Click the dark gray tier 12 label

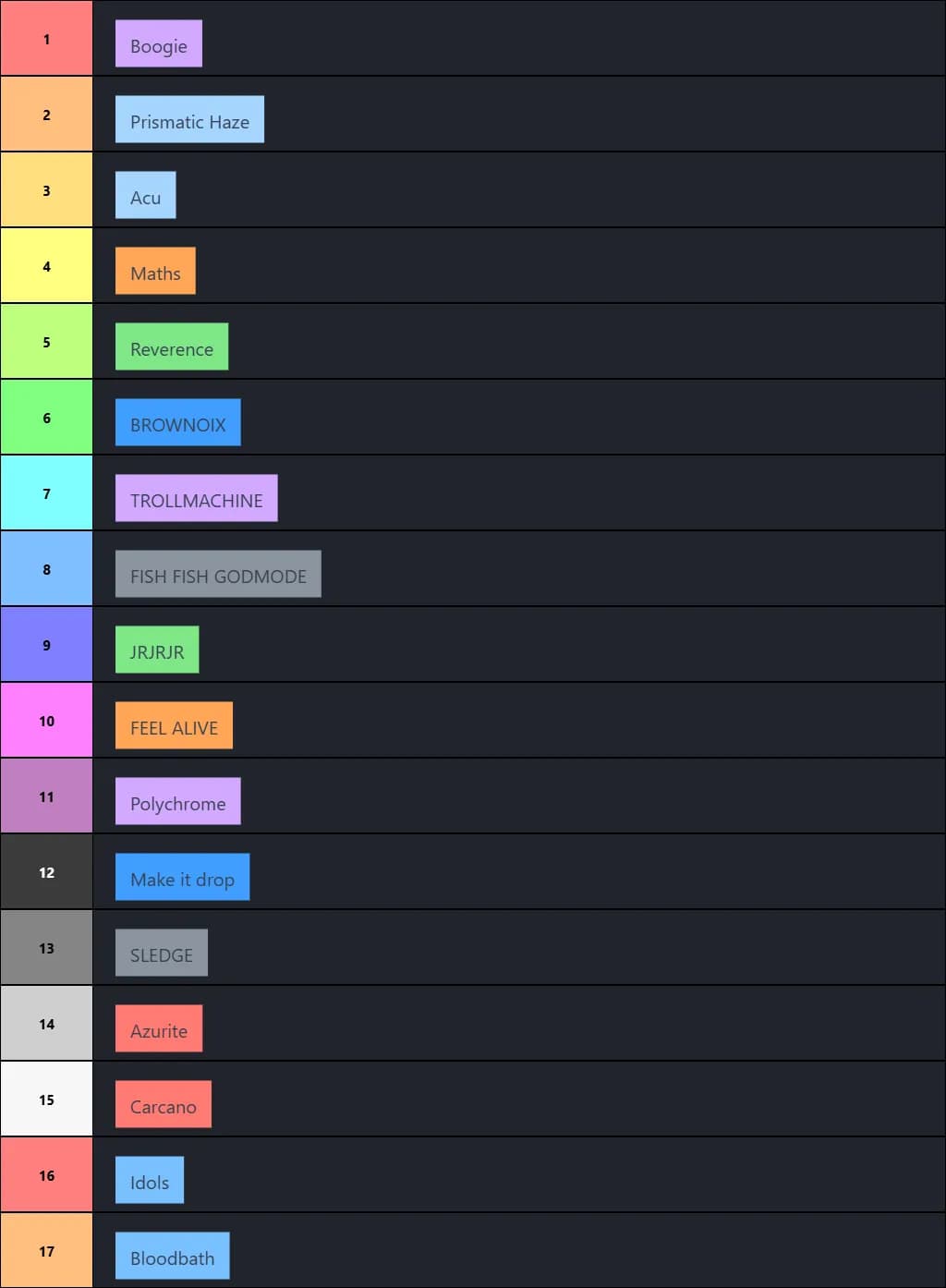46,871
